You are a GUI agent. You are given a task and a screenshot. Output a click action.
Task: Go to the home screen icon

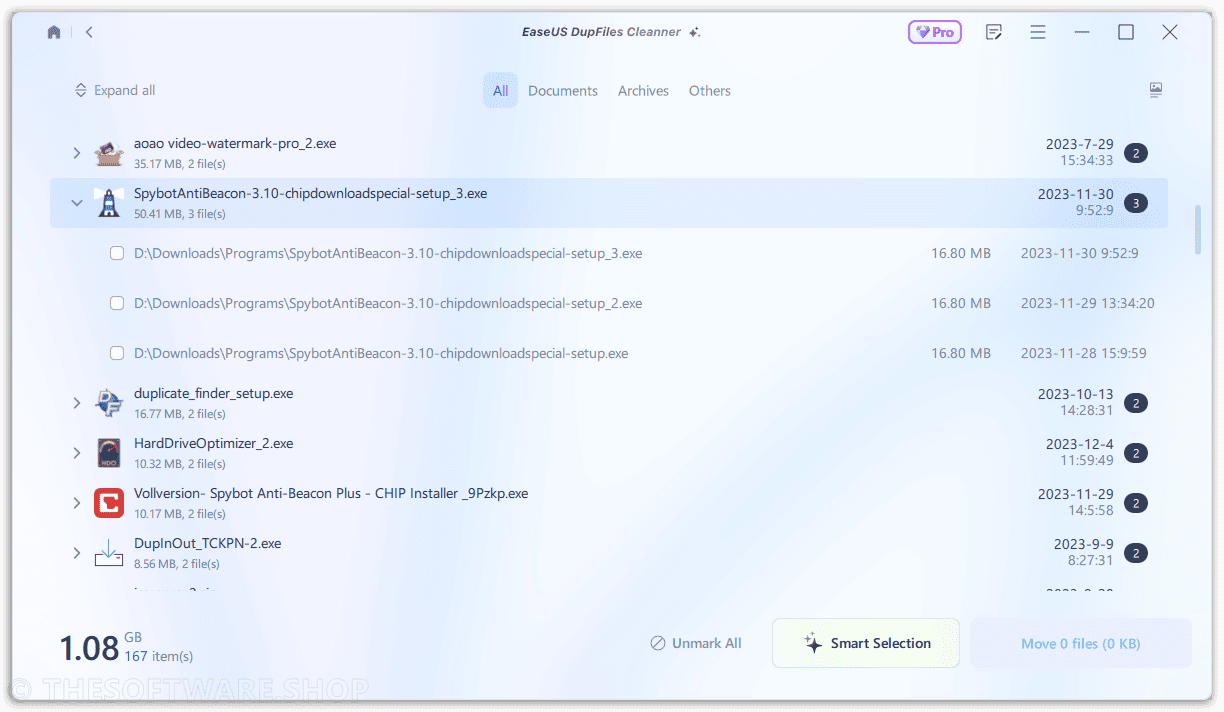coord(54,32)
